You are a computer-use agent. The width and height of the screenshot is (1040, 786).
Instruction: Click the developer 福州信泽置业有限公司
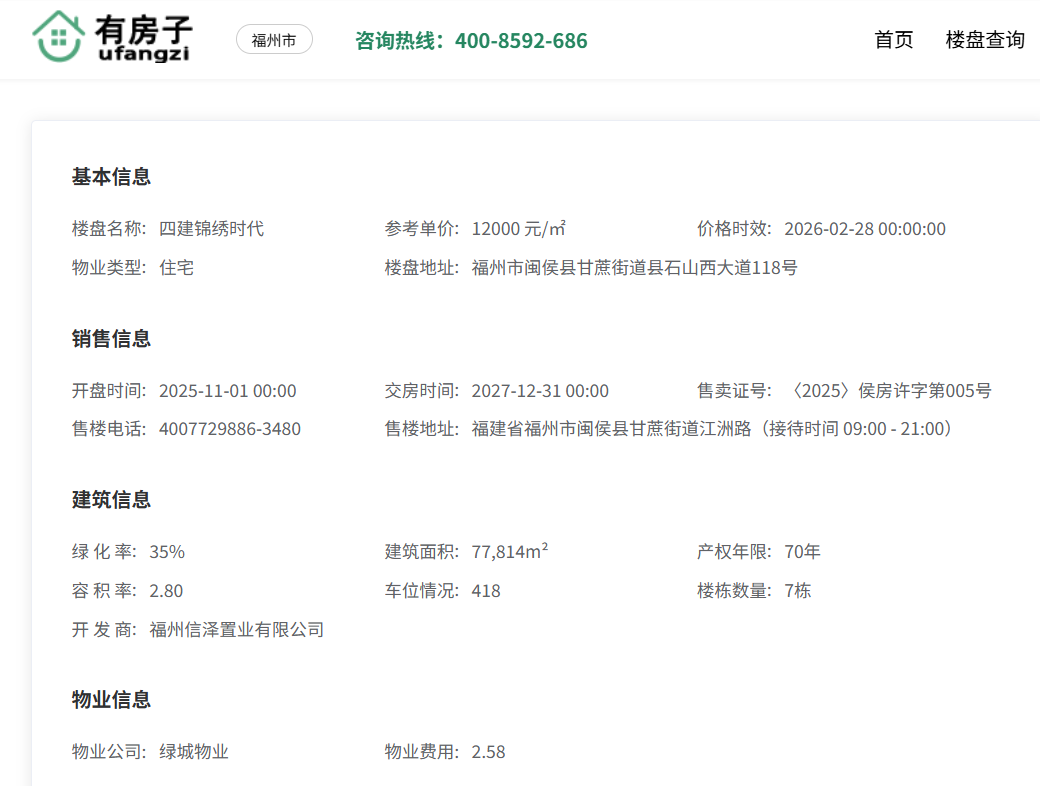237,630
